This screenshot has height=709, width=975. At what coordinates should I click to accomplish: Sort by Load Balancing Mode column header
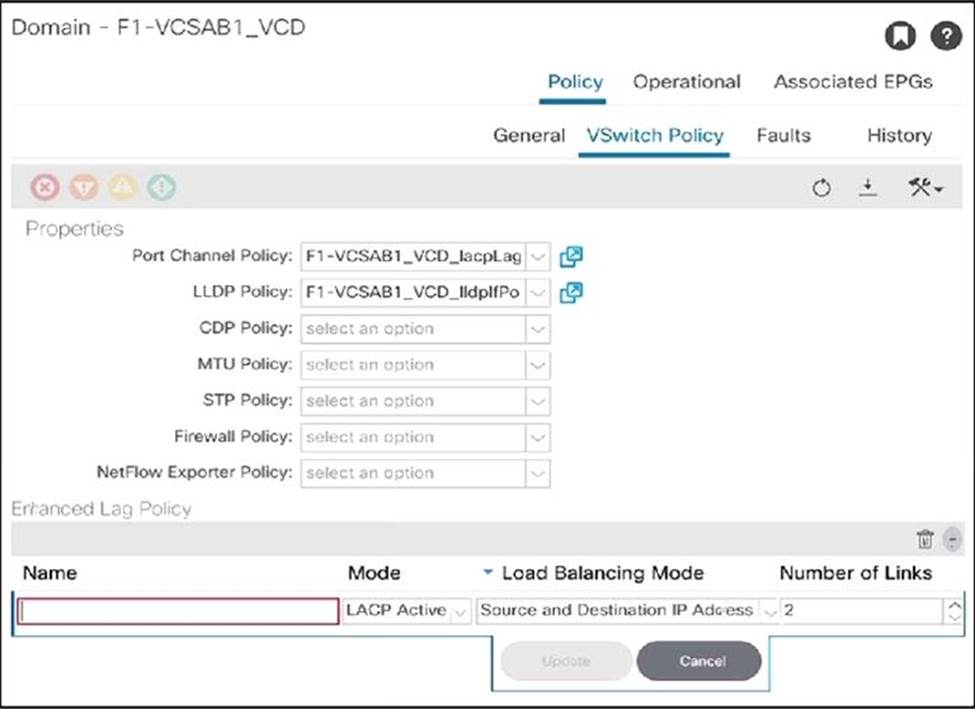602,573
